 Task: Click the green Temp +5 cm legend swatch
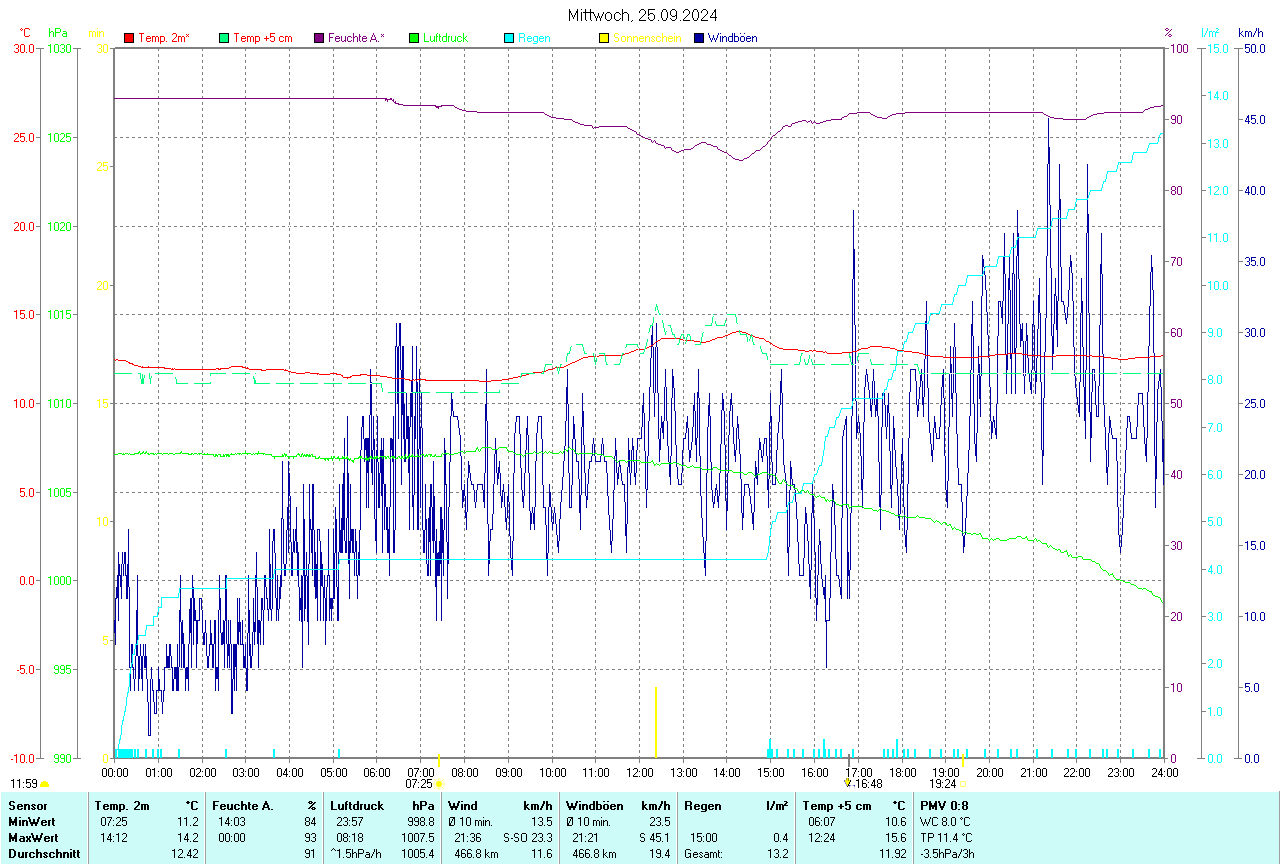click(x=224, y=38)
